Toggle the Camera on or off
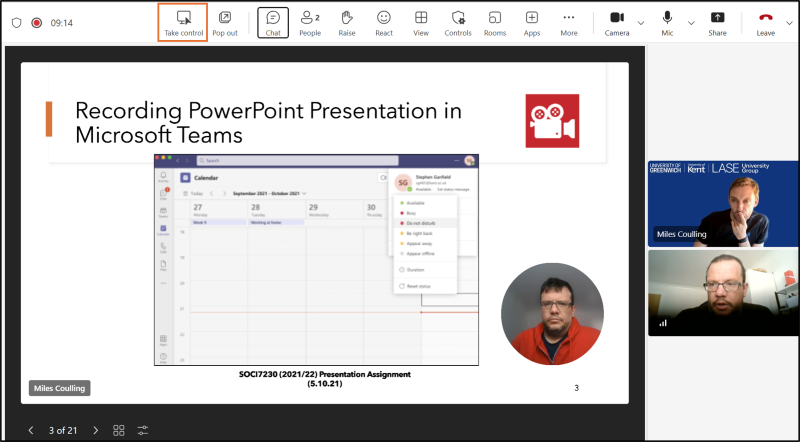This screenshot has width=800, height=442. point(617,23)
